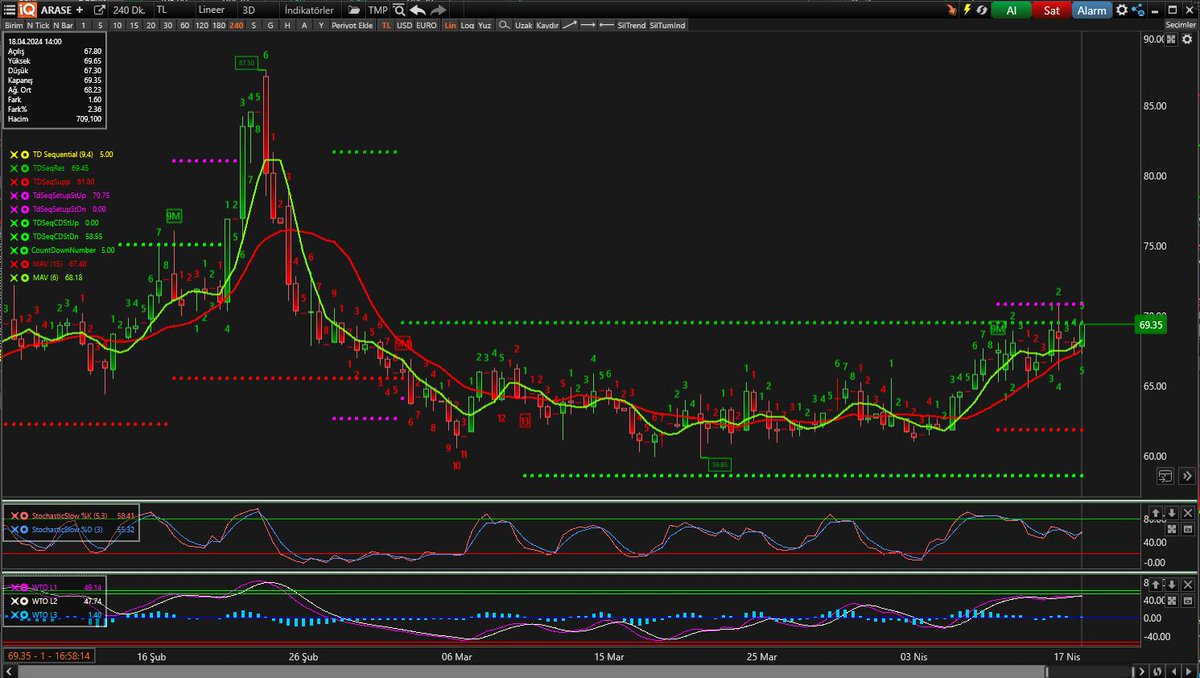Toggle the TDSeqRes circle icon
The width and height of the screenshot is (1200, 678).
pos(25,168)
